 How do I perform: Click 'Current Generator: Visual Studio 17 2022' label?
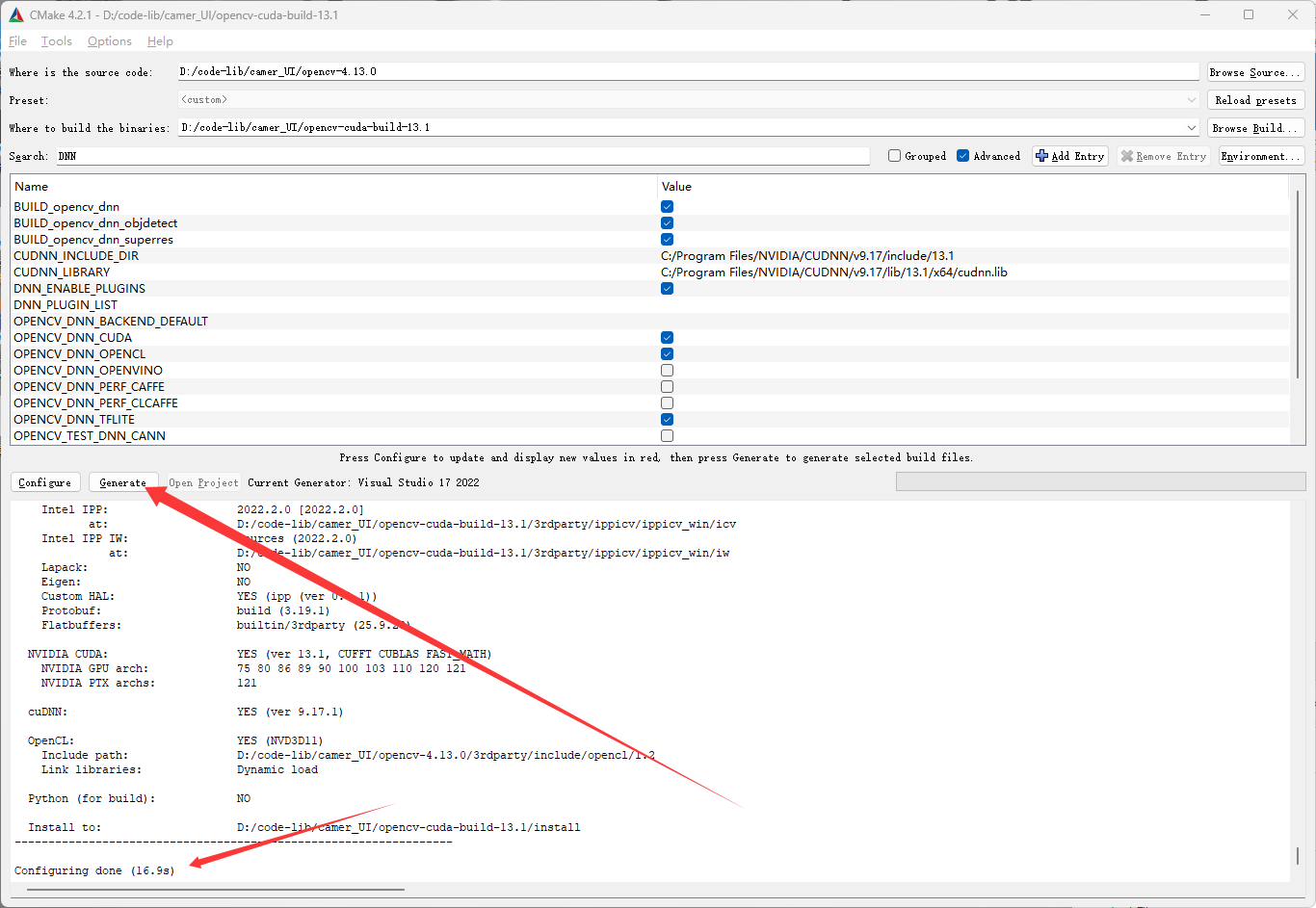click(x=363, y=482)
